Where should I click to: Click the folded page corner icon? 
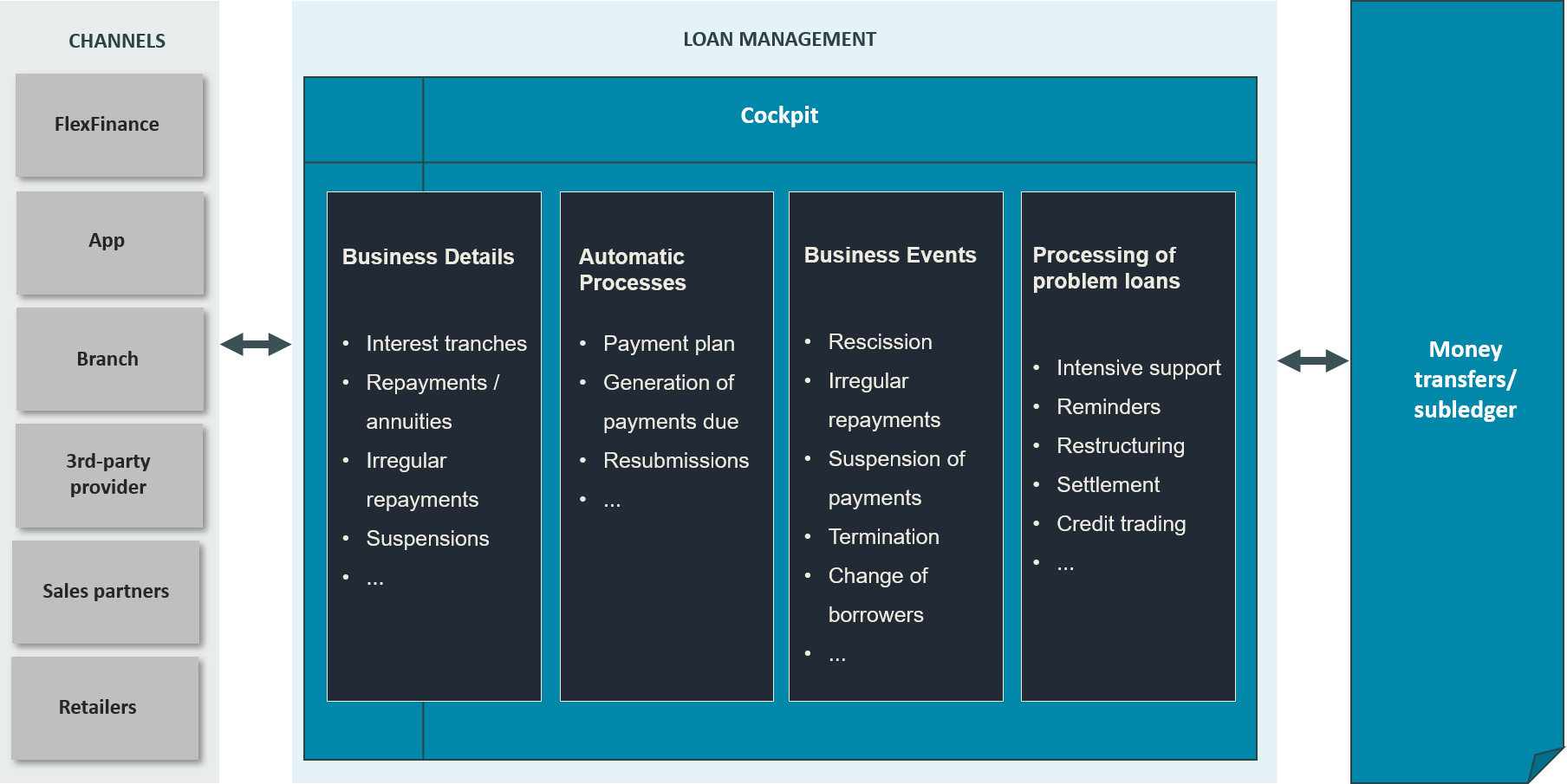click(1546, 766)
